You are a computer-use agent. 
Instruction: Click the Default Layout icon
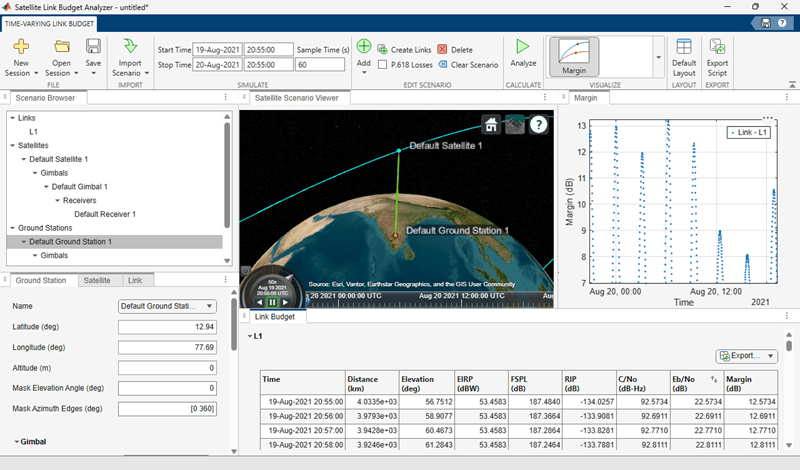pos(684,46)
